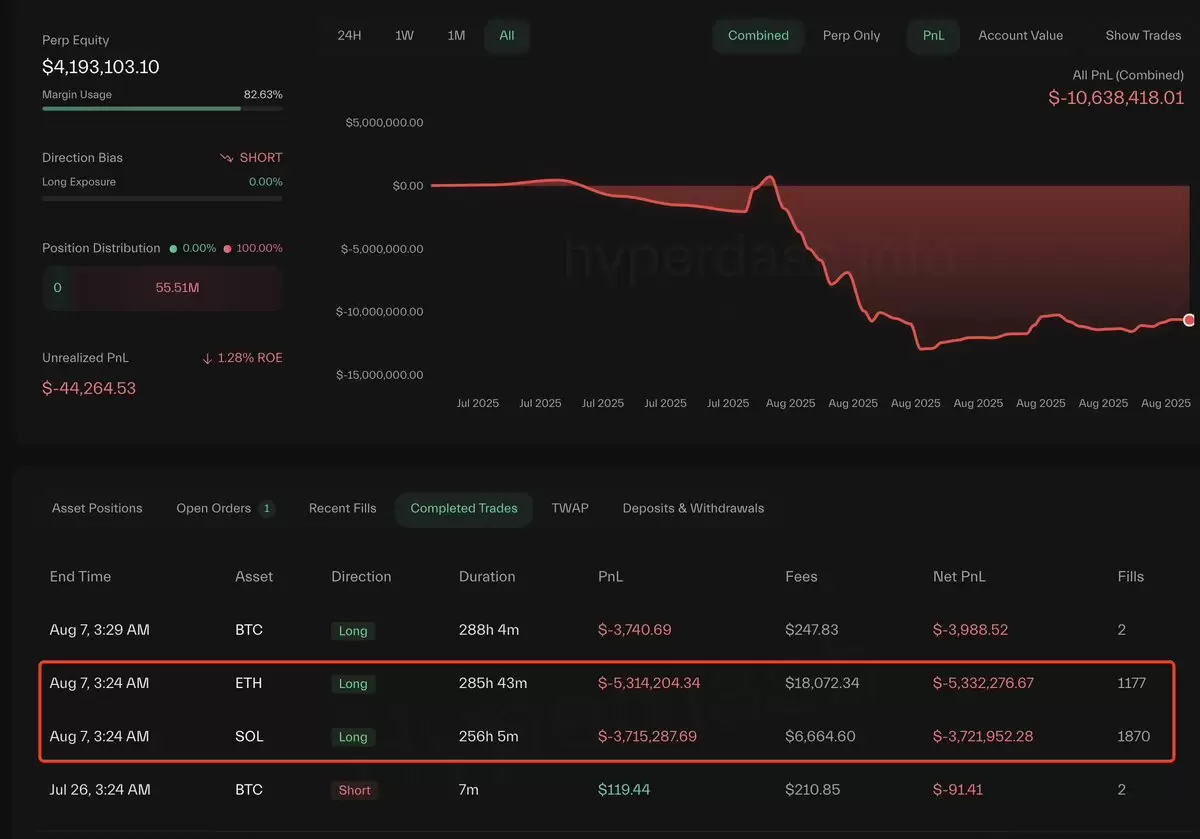Image resolution: width=1200 pixels, height=839 pixels.
Task: Select the 24H time range
Action: point(349,35)
